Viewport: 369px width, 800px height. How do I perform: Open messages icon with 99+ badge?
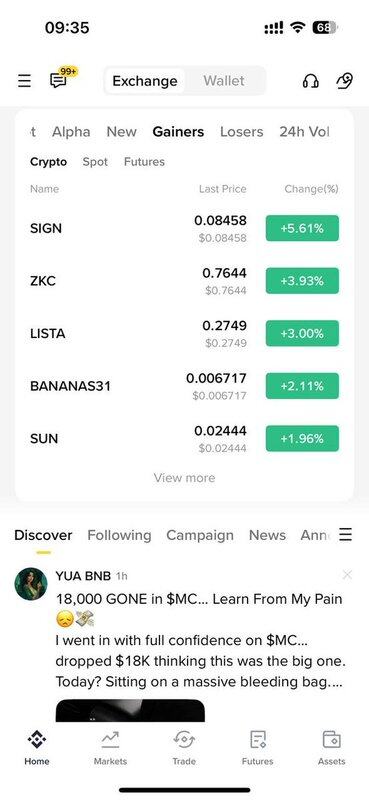(x=61, y=79)
